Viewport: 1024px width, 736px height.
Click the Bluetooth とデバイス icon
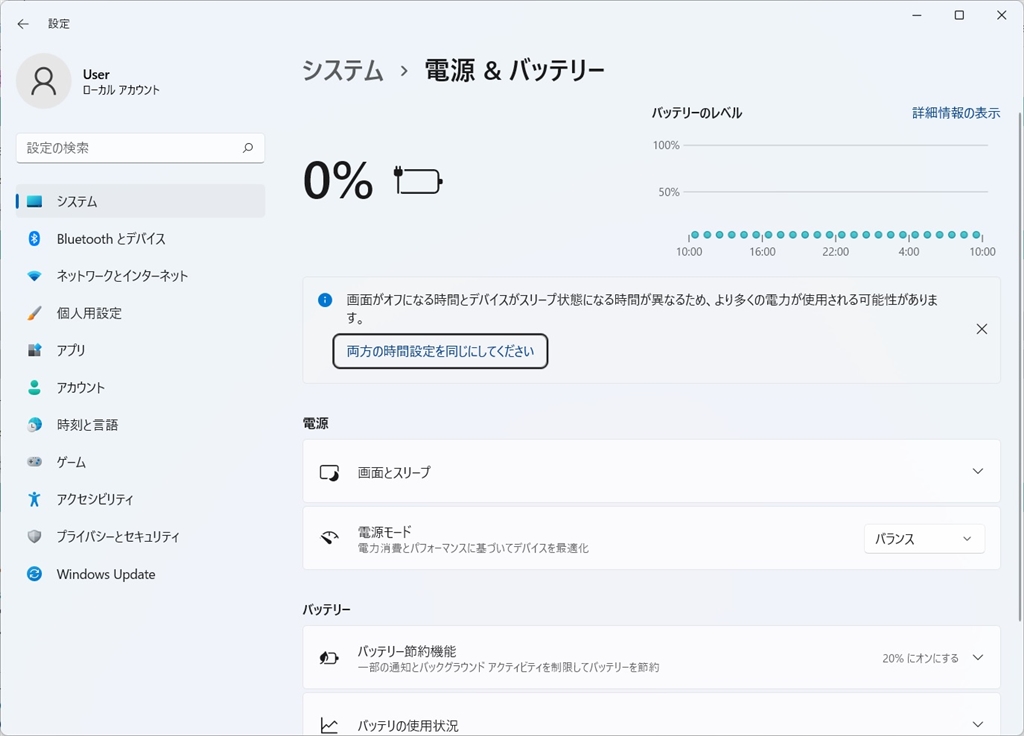point(34,239)
